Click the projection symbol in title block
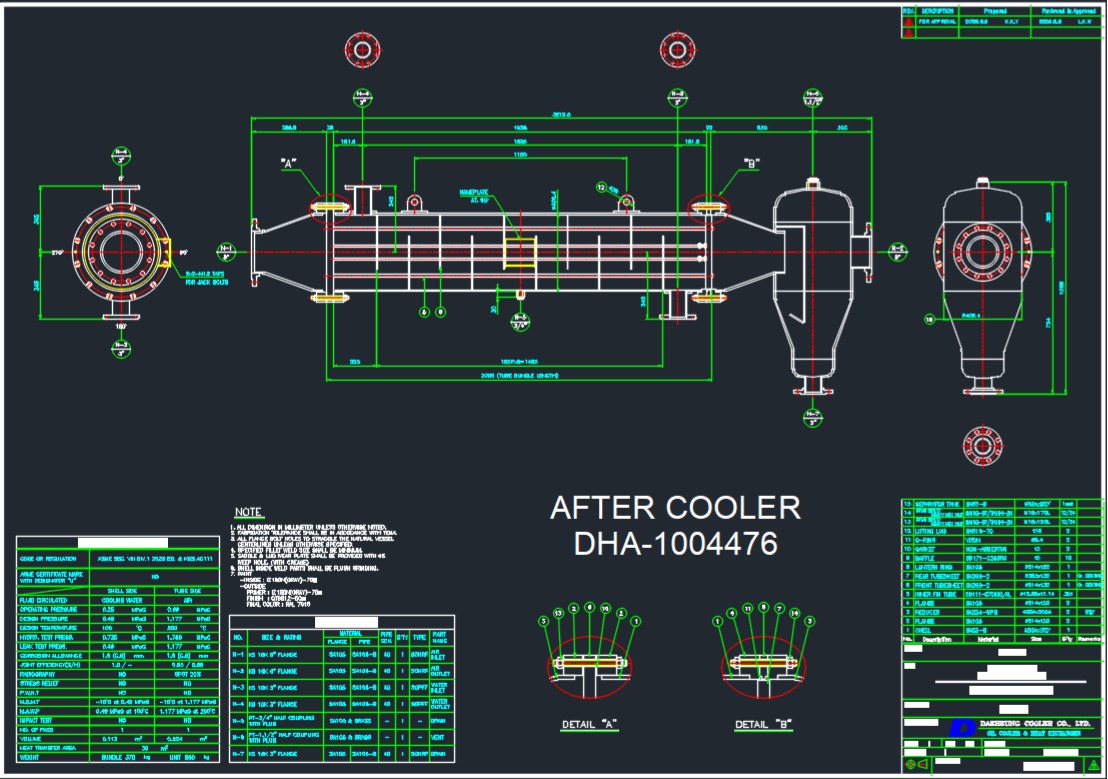 point(916,764)
